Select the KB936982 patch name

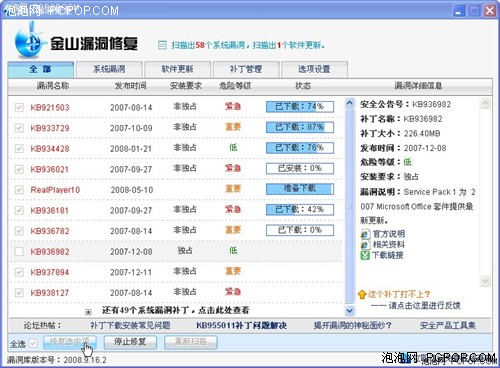50,252
